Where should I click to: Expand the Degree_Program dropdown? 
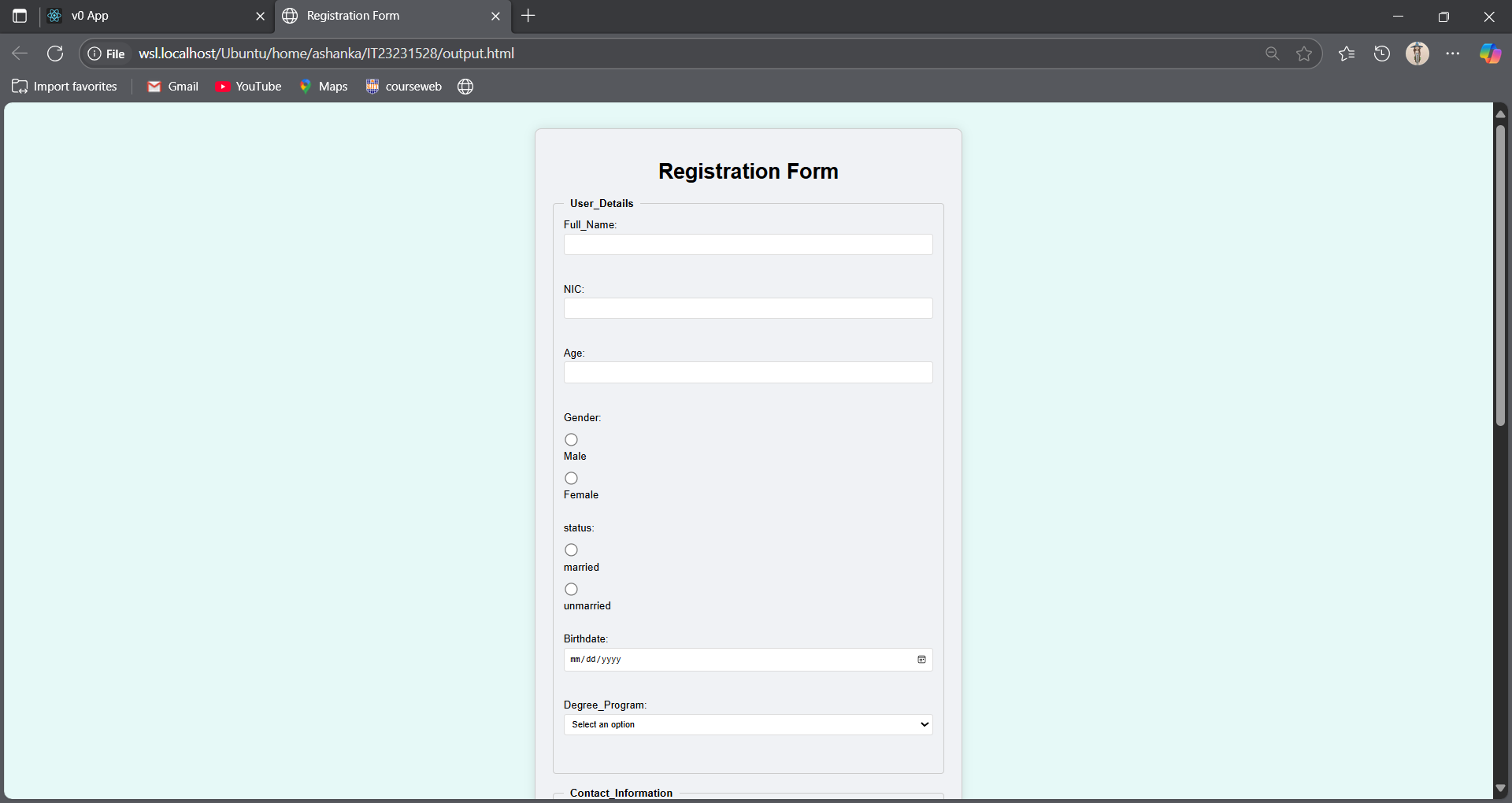pyautogui.click(x=748, y=724)
